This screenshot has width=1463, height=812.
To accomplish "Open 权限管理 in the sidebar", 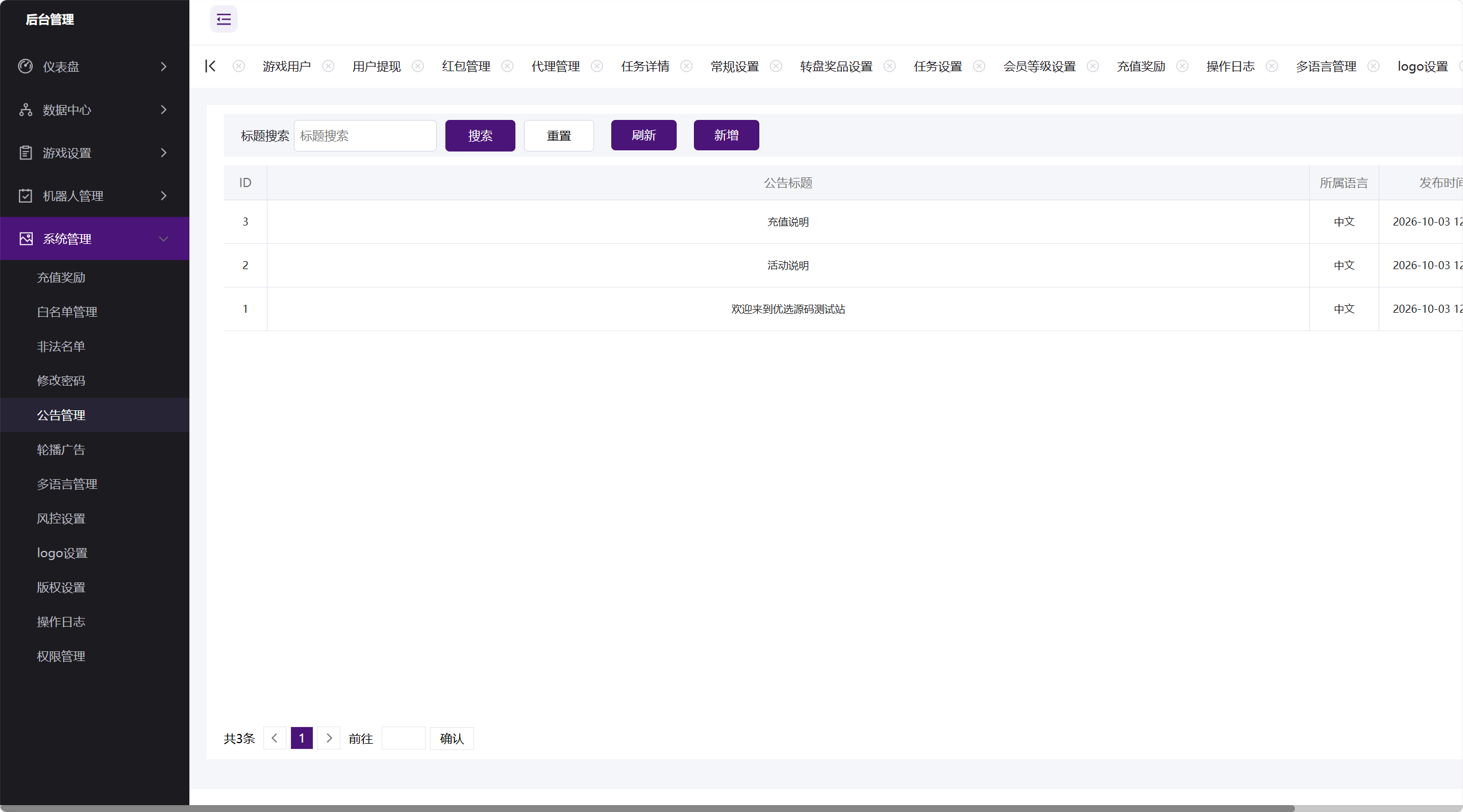I will point(95,656).
